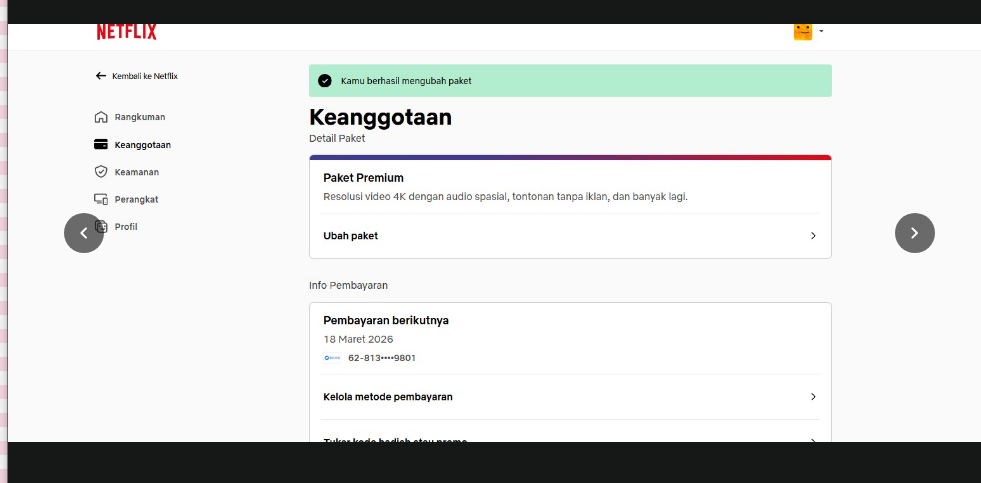Click the Info Pembayaran label
This screenshot has height=483, width=981.
click(348, 285)
